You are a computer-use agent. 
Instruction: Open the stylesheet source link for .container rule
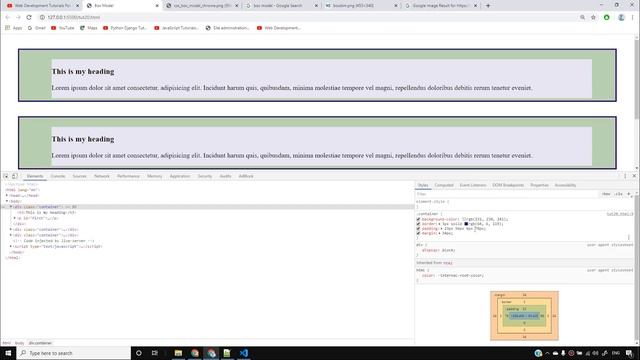620,214
